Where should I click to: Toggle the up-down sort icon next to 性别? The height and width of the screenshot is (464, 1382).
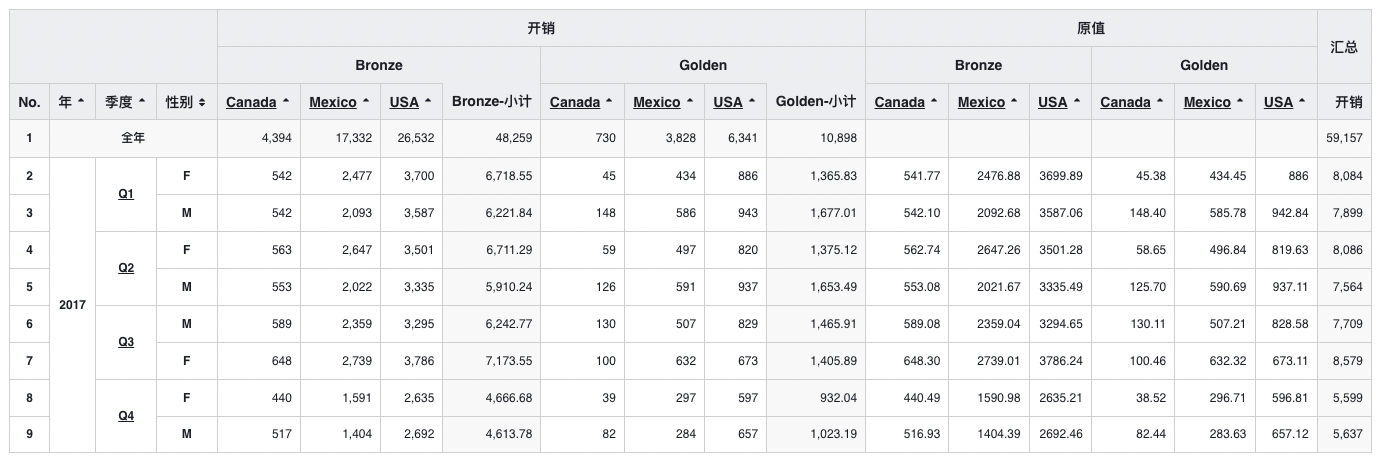tap(202, 102)
